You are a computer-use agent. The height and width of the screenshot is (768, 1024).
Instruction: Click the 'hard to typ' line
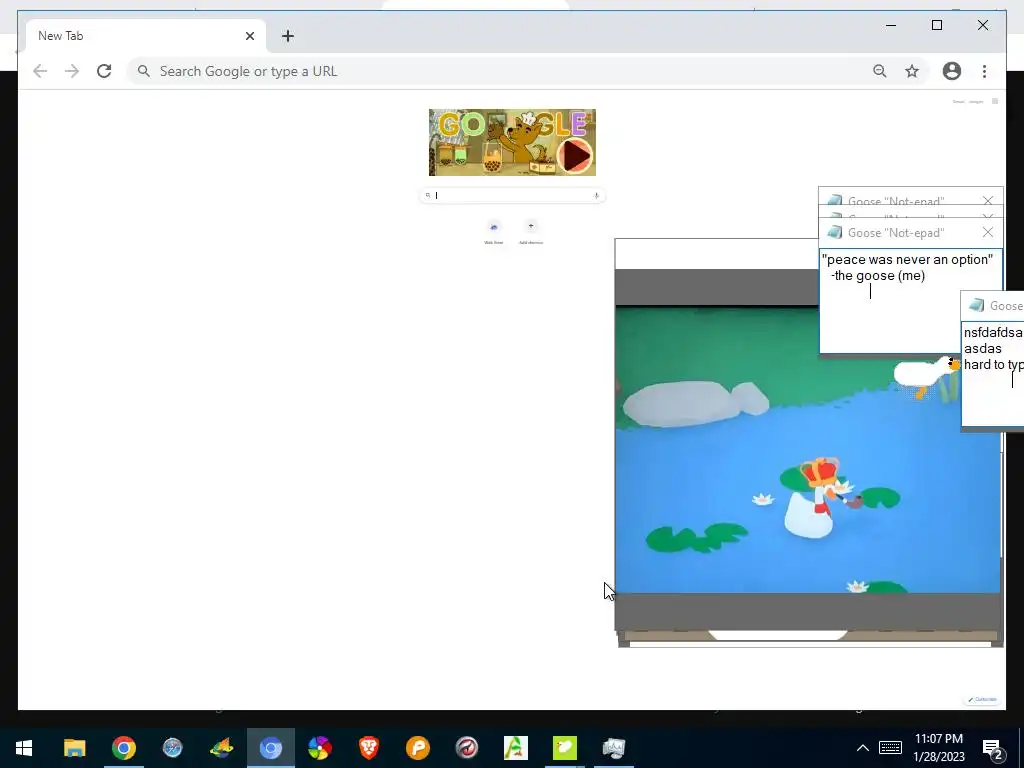point(993,364)
